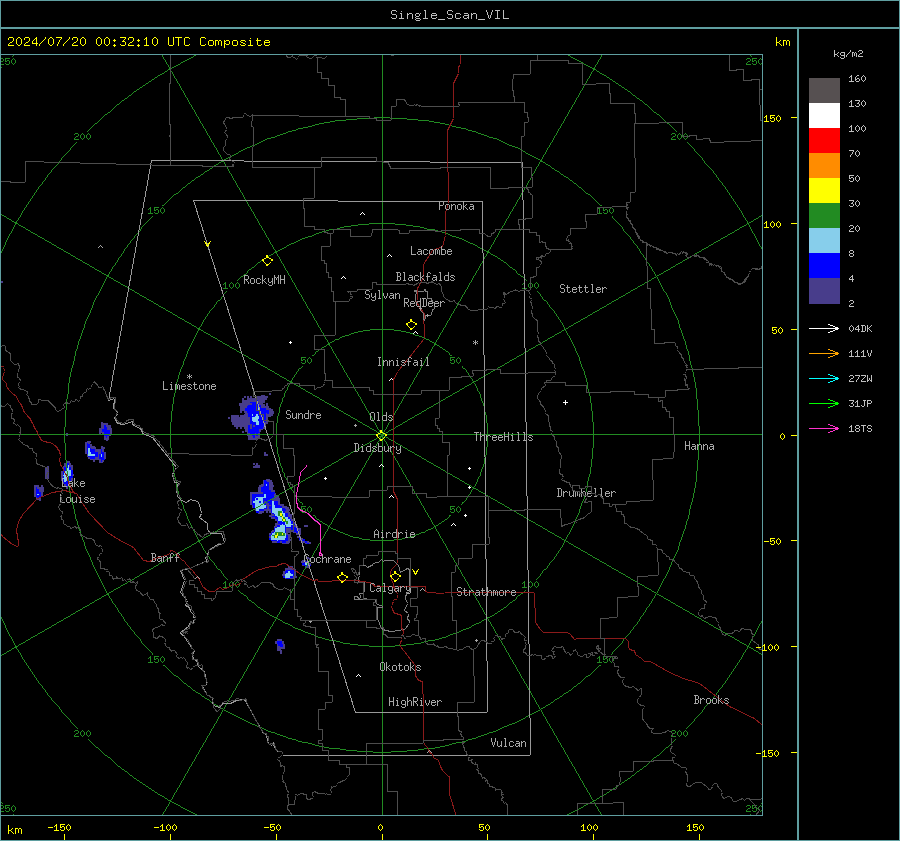This screenshot has height=841, width=900.
Task: Pick the orange 50–70 color swatch
Action: [x=824, y=166]
